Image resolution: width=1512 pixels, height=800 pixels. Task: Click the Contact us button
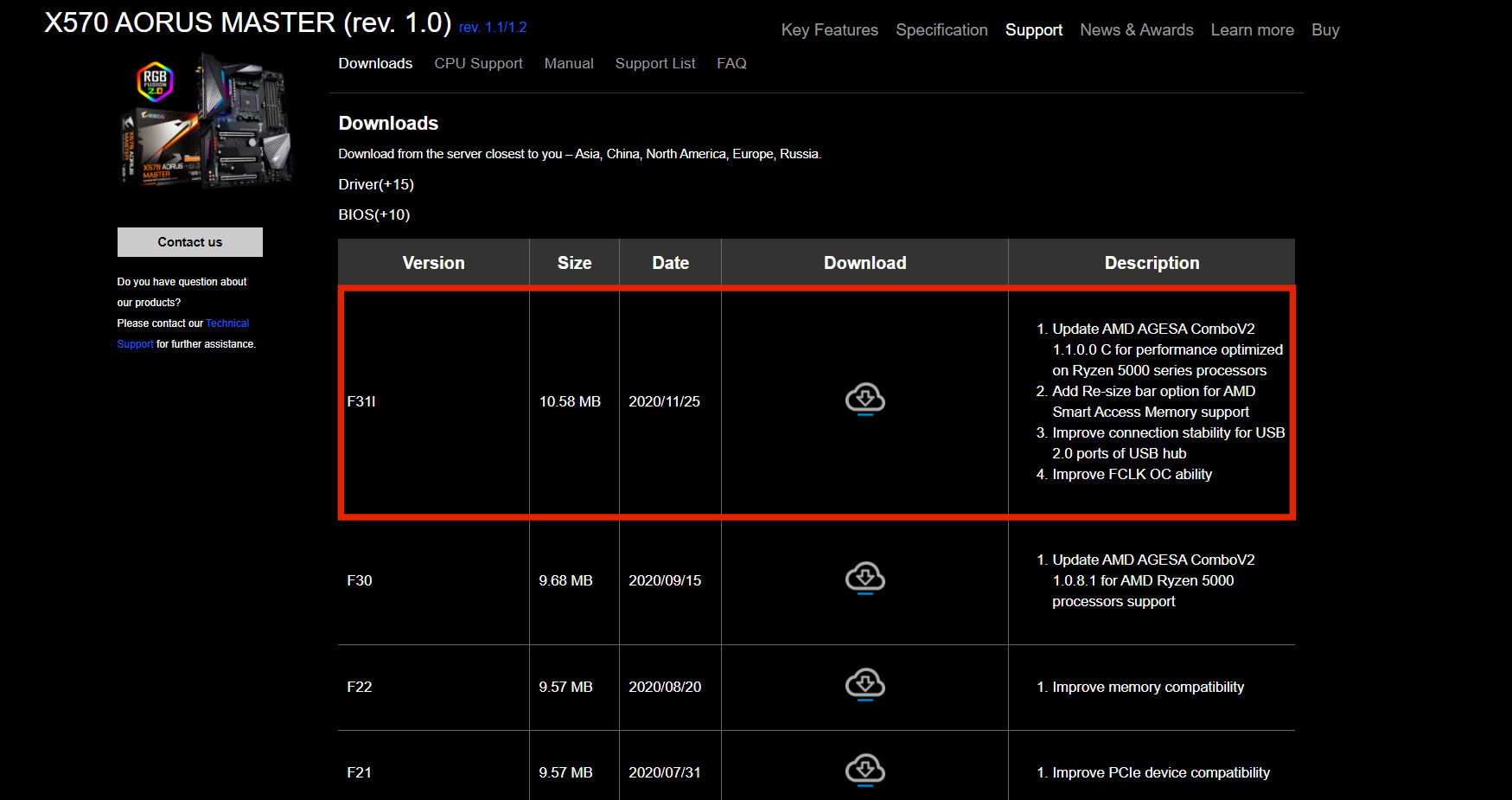point(190,242)
